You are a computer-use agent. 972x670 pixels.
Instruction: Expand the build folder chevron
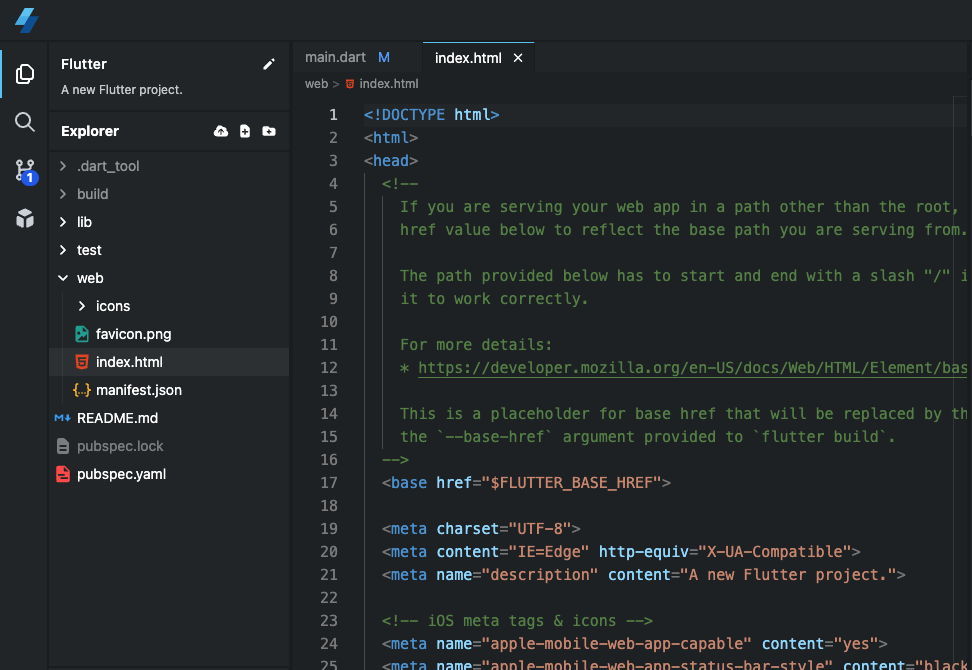[x=63, y=194]
